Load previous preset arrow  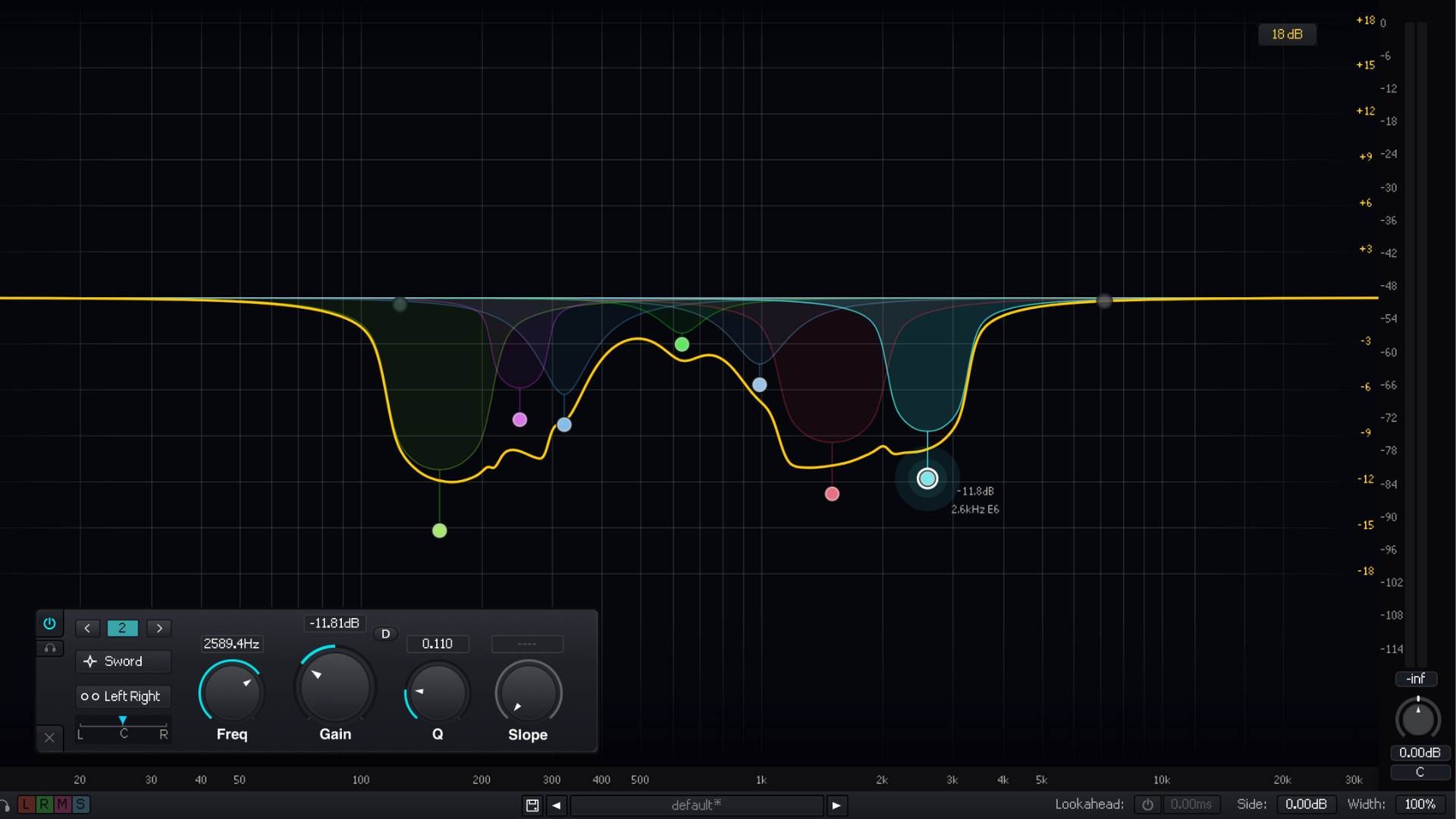tap(557, 805)
